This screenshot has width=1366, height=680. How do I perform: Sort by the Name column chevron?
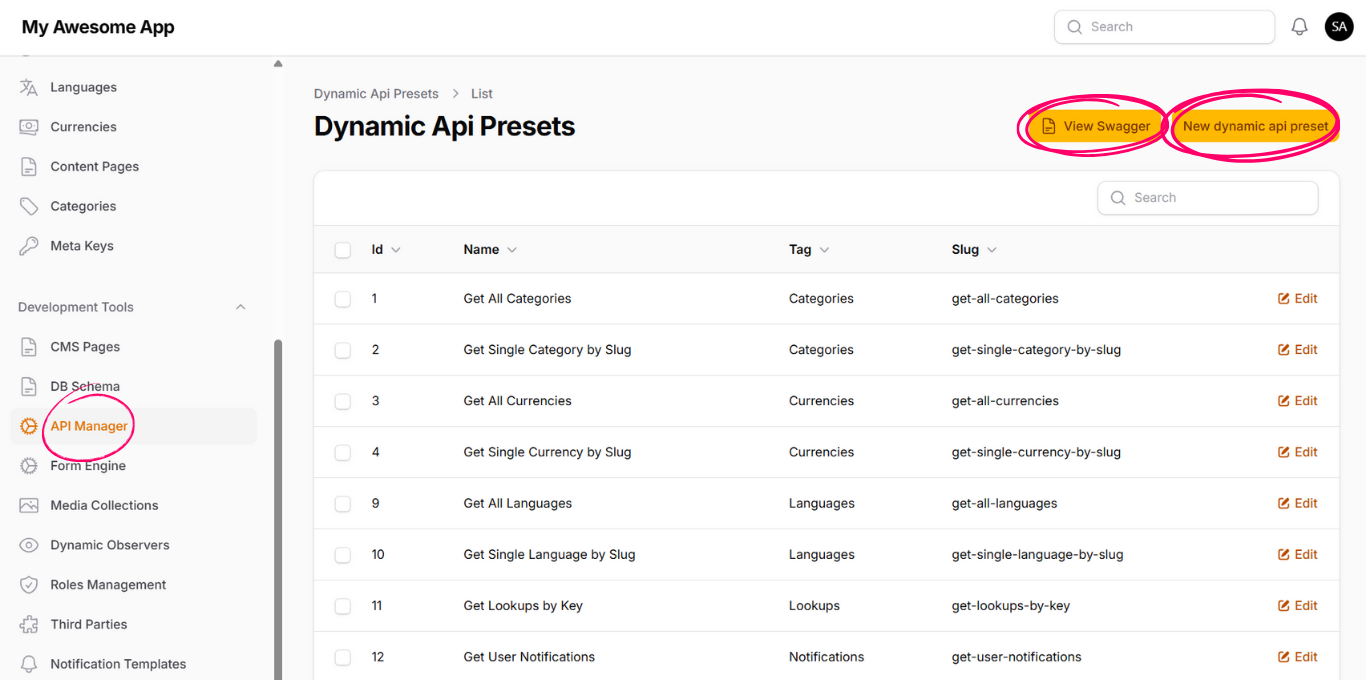512,250
